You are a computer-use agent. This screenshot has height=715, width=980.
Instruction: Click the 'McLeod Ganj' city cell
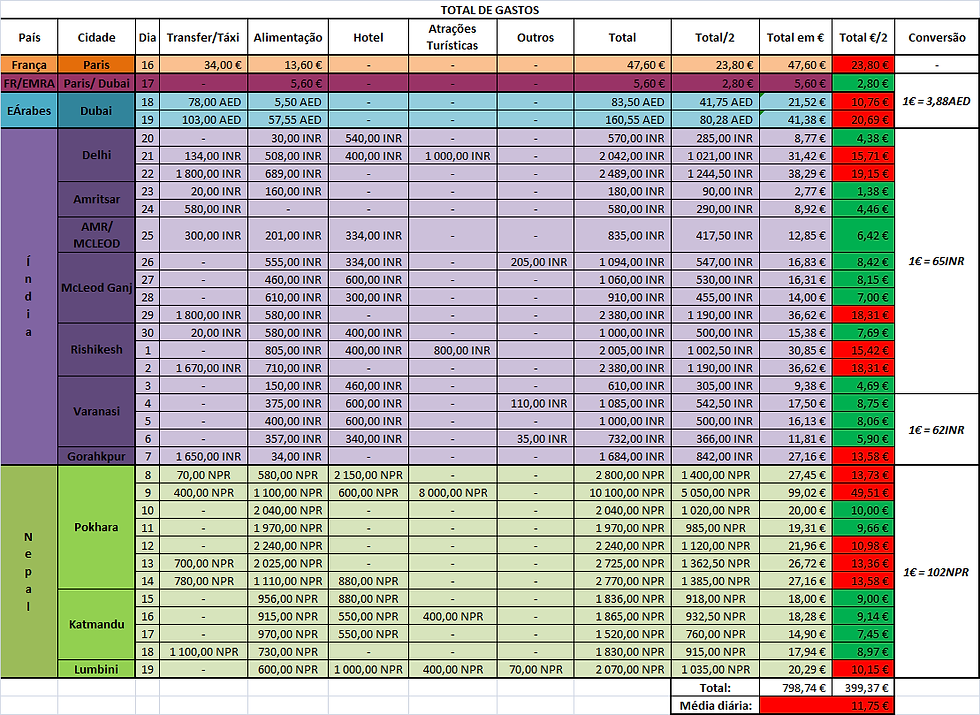pos(96,288)
